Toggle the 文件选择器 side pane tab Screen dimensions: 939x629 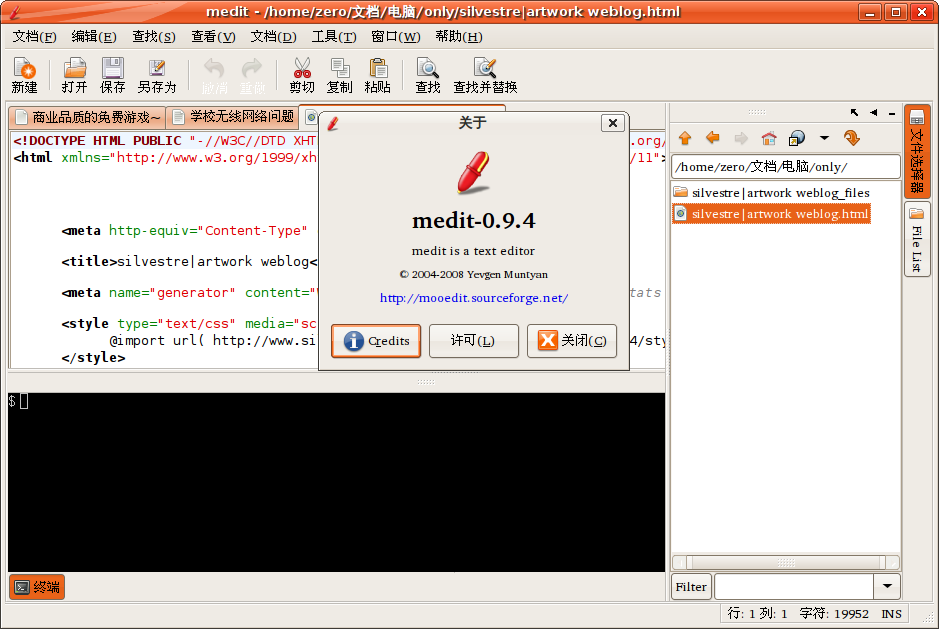917,152
